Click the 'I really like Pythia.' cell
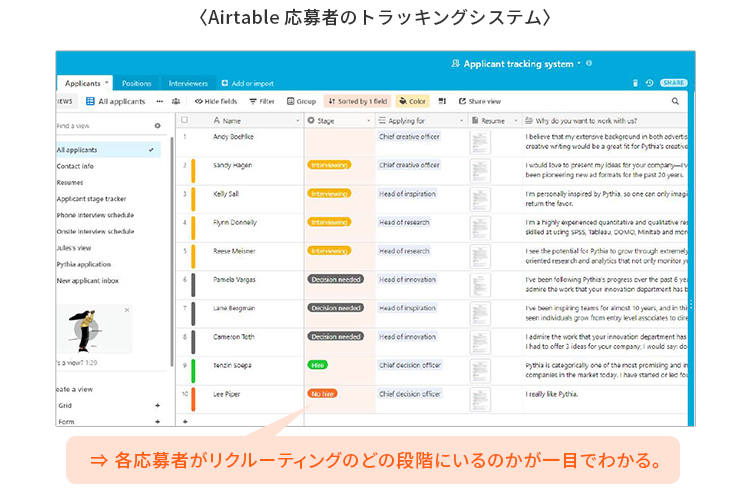The height and width of the screenshot is (500, 750). pyautogui.click(x=605, y=400)
